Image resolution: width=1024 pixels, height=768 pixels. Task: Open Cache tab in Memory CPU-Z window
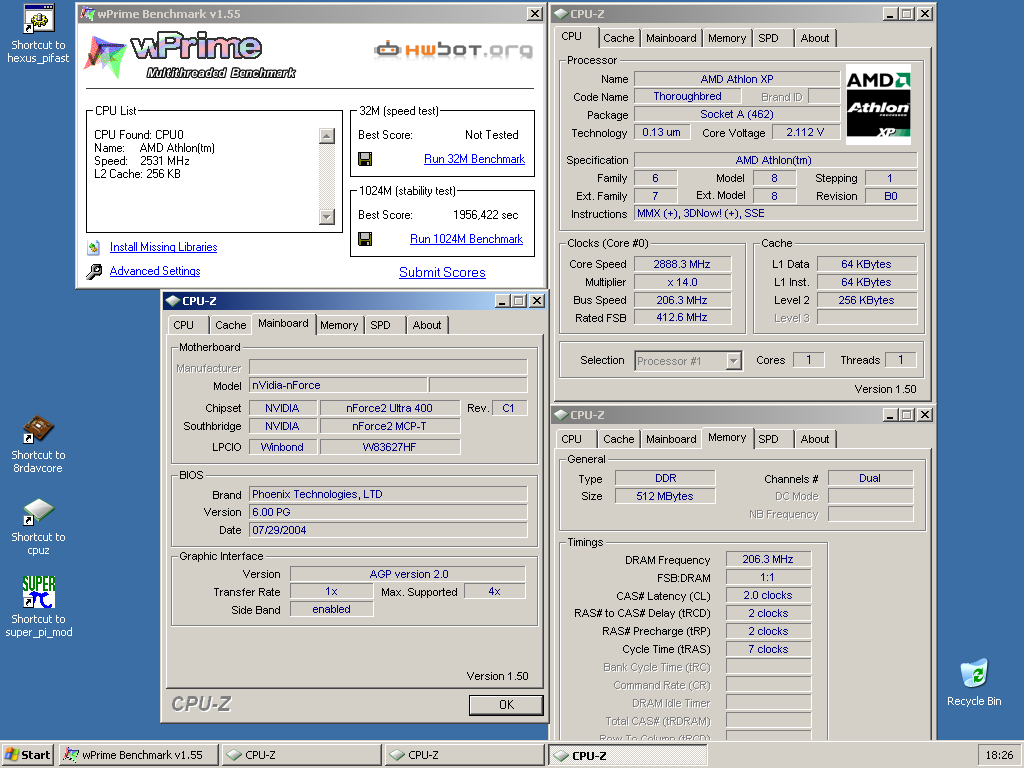click(618, 439)
